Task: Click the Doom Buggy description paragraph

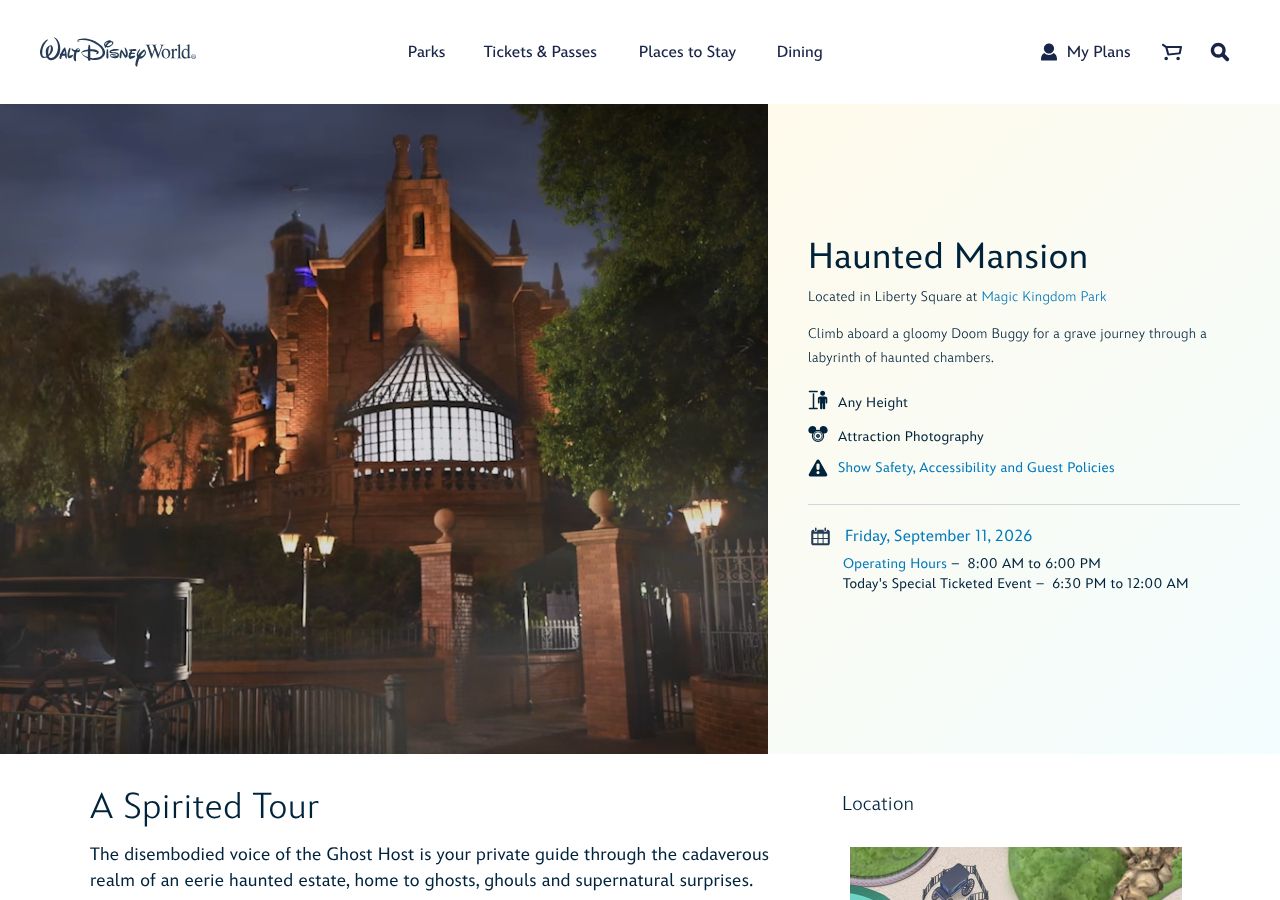Action: [1007, 346]
